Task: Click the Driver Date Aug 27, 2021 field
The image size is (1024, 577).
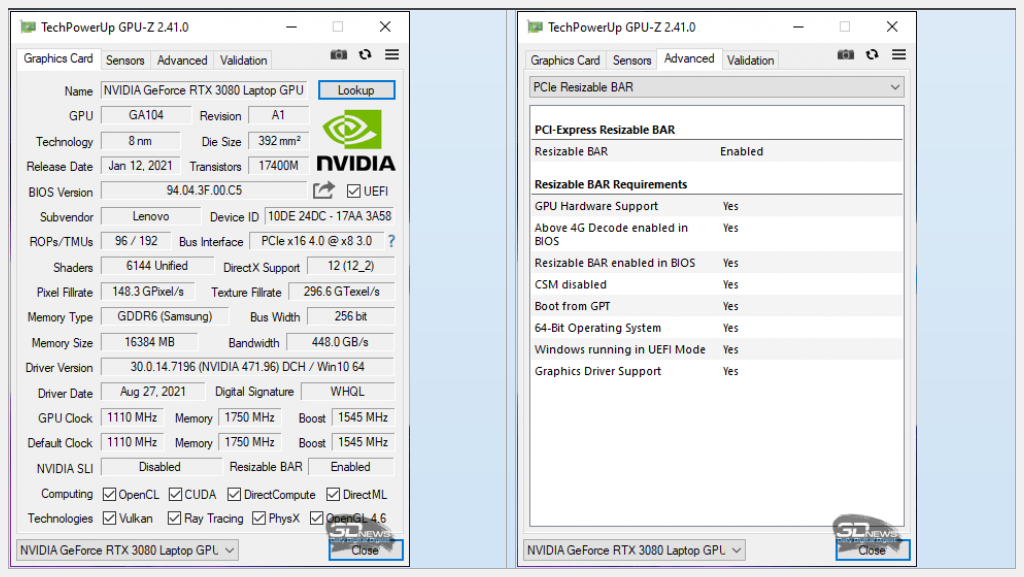Action: [153, 392]
